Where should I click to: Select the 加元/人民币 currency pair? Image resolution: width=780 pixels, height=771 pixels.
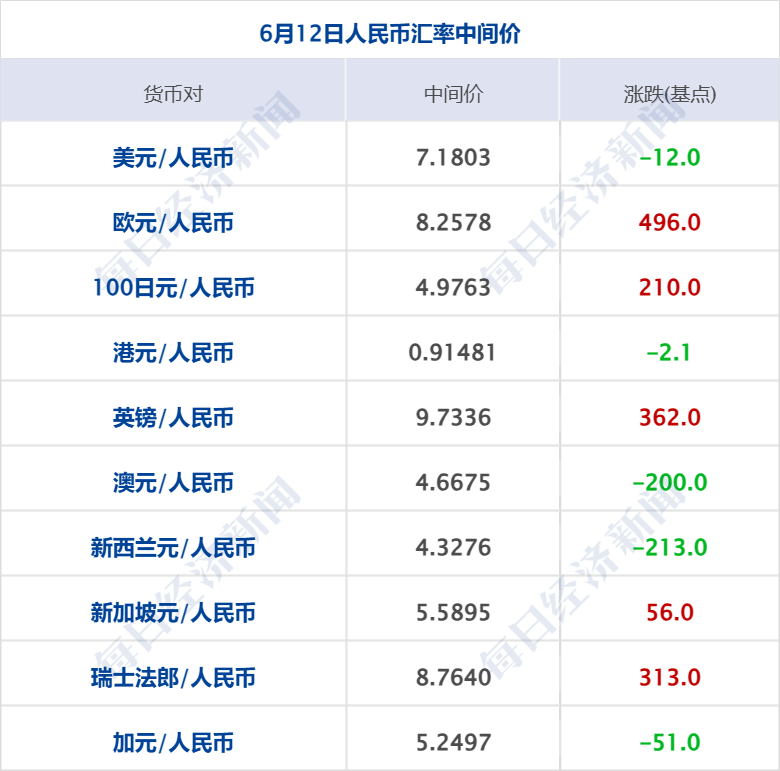pos(173,743)
